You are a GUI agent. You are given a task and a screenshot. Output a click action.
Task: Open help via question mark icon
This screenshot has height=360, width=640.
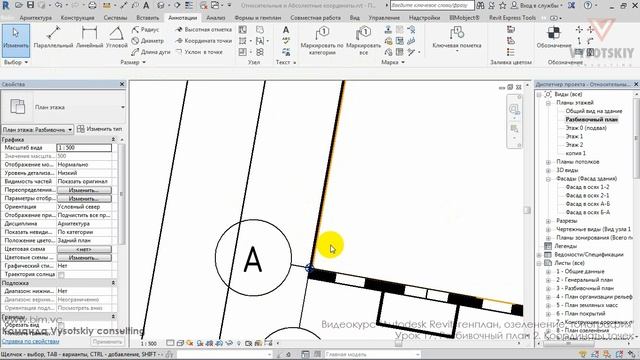(x=588, y=5)
